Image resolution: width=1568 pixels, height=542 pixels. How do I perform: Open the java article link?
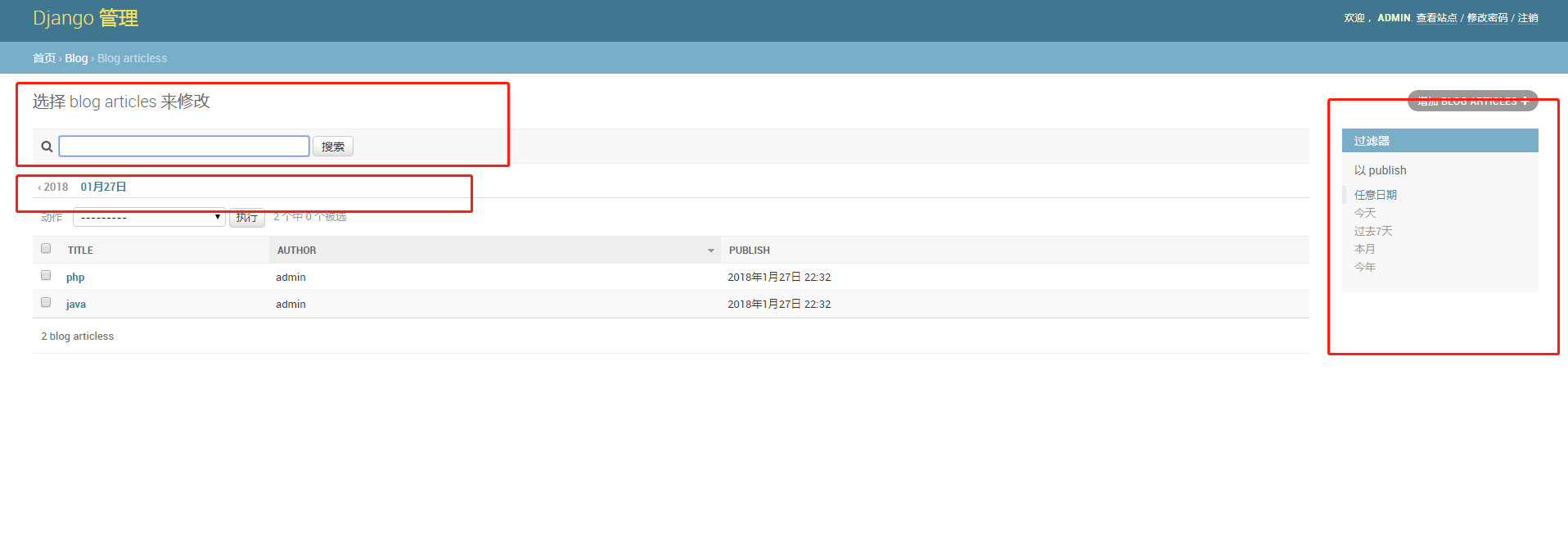76,305
